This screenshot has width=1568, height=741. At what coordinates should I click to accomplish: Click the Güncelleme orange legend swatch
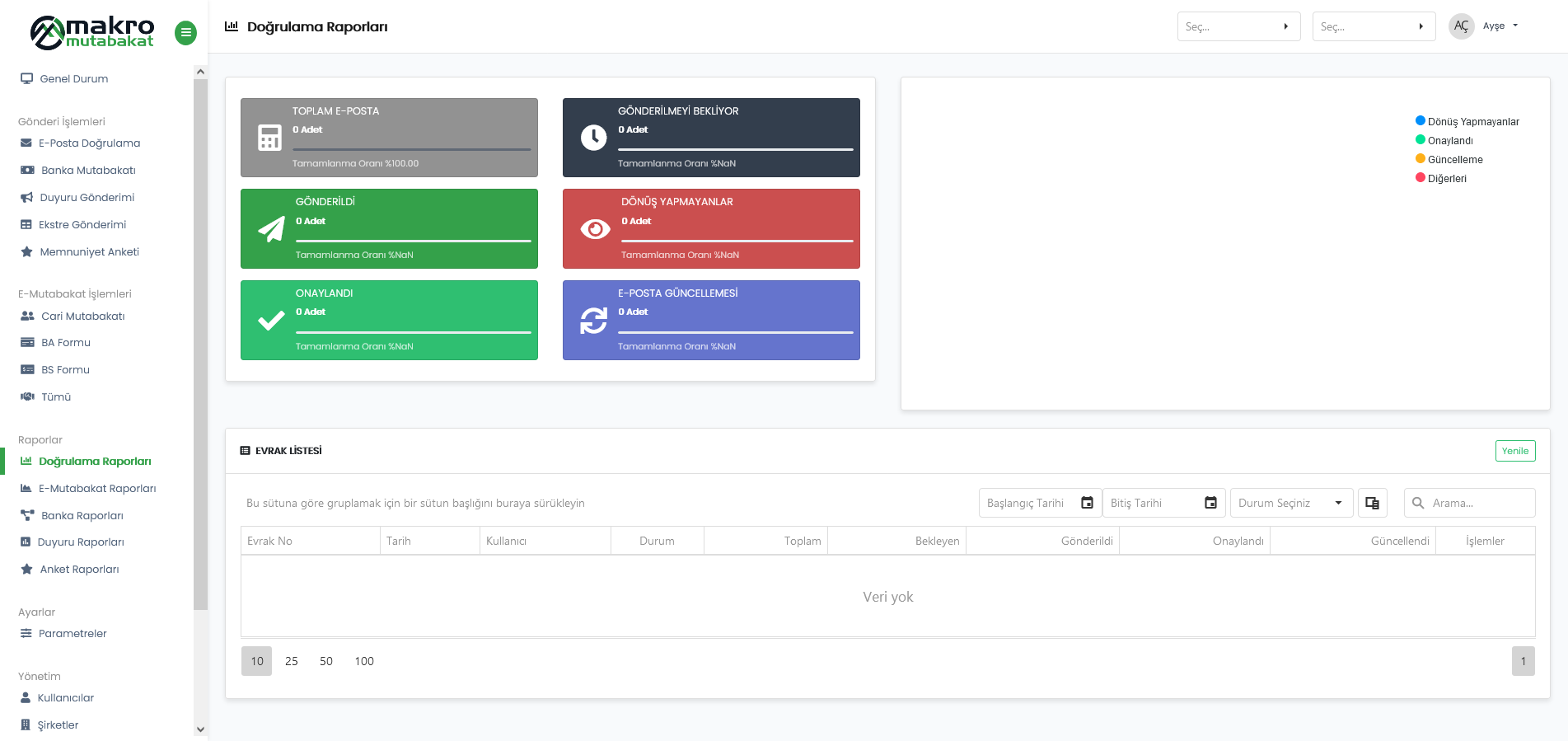(1421, 159)
